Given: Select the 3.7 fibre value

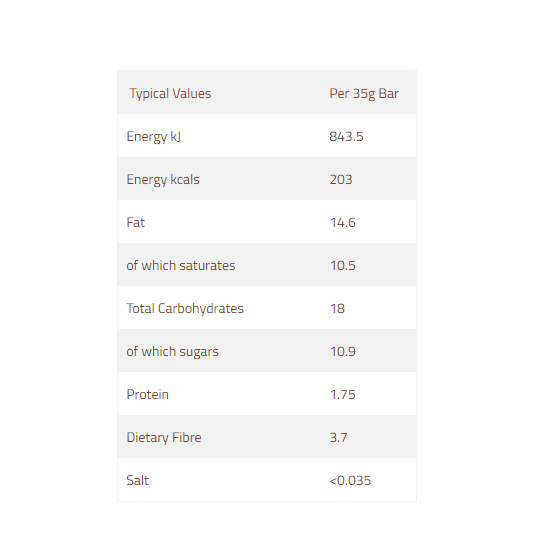Looking at the screenshot, I should click(x=338, y=438).
